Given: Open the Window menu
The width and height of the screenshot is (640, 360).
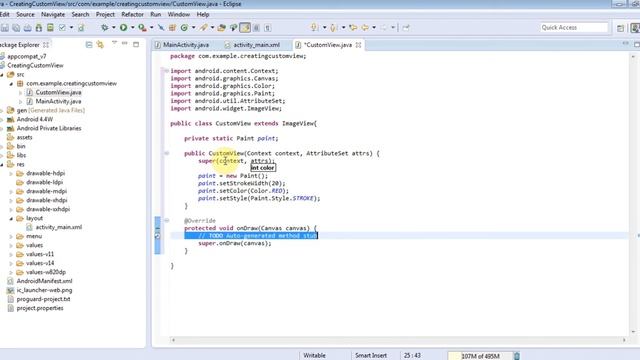Looking at the screenshot, I should (x=179, y=14).
